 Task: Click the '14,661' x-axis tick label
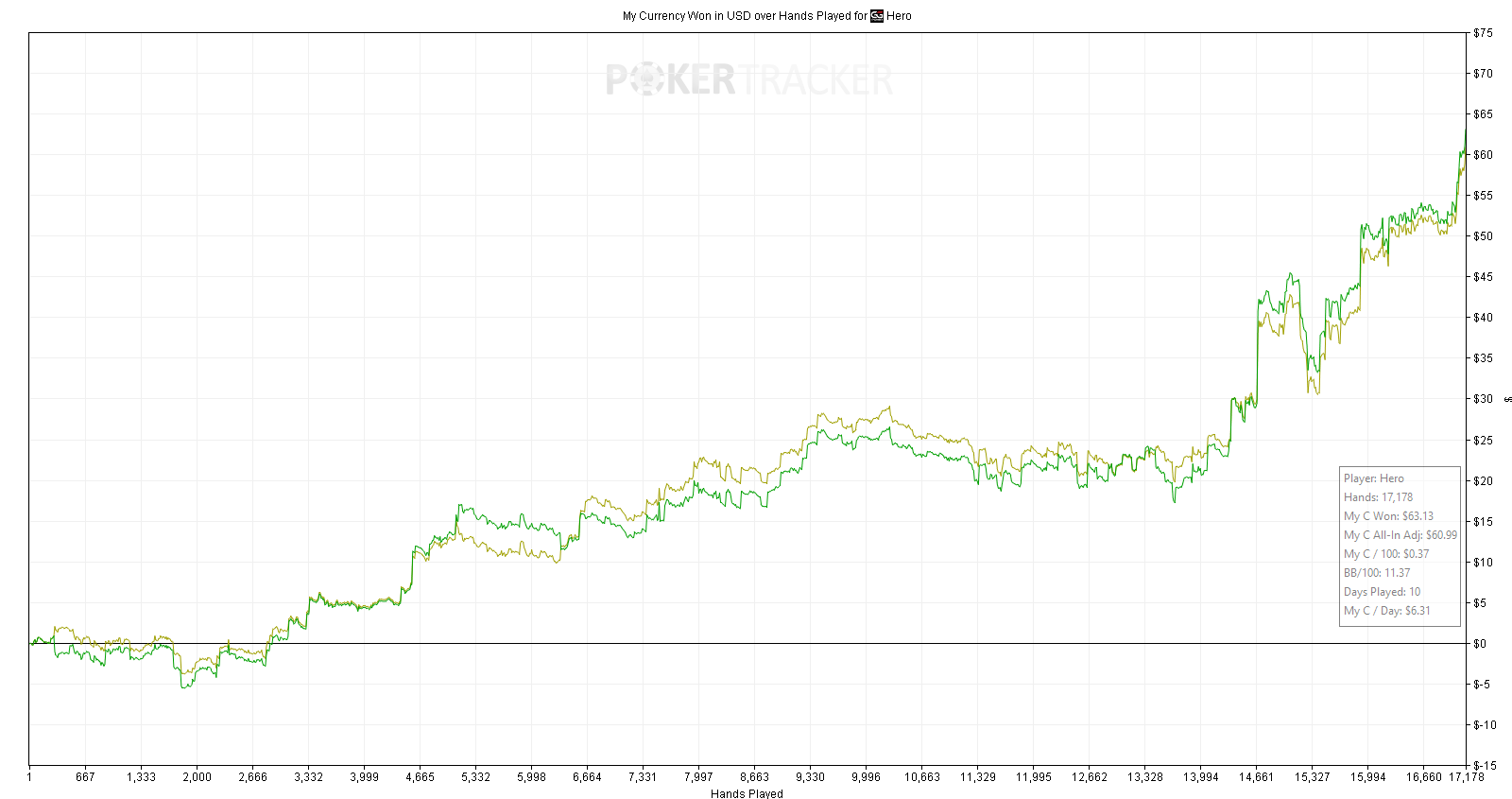tap(1257, 777)
